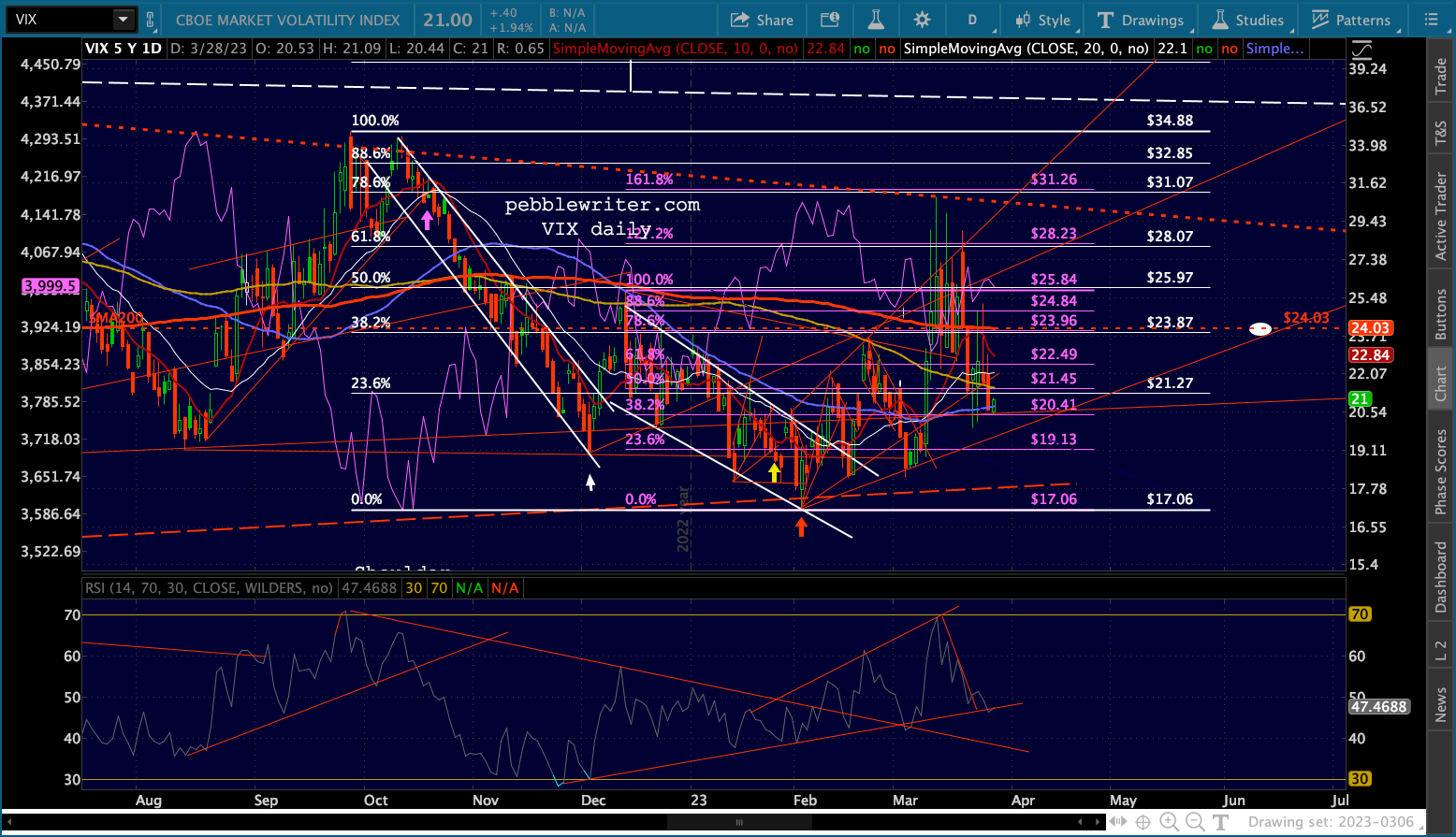Click the zoom in magnifier icon
This screenshot has height=837, width=1456.
(x=1169, y=823)
